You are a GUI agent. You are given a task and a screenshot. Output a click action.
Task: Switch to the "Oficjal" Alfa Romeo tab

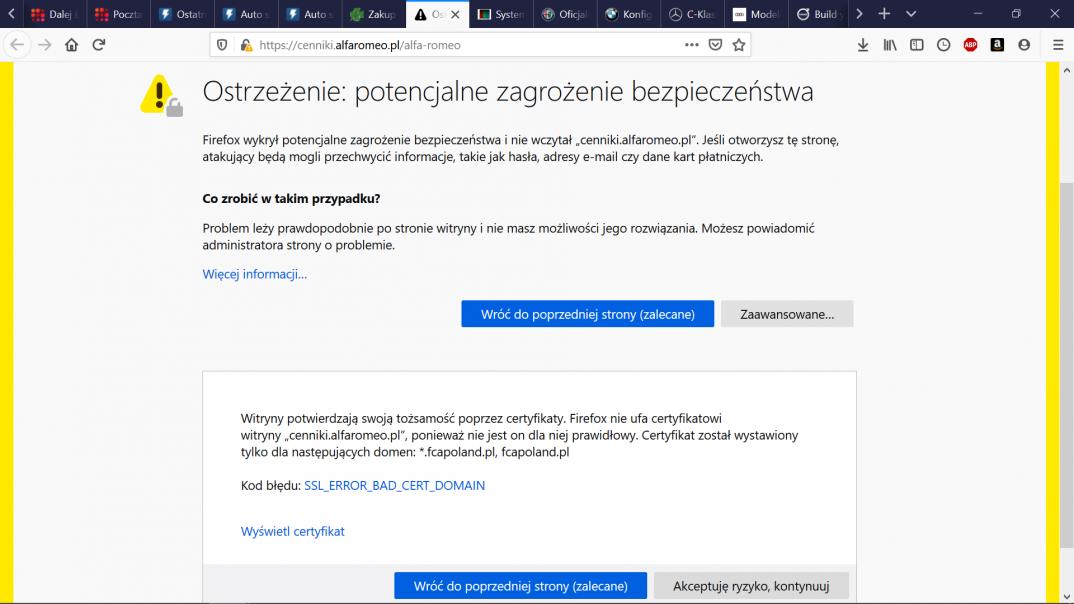click(565, 14)
